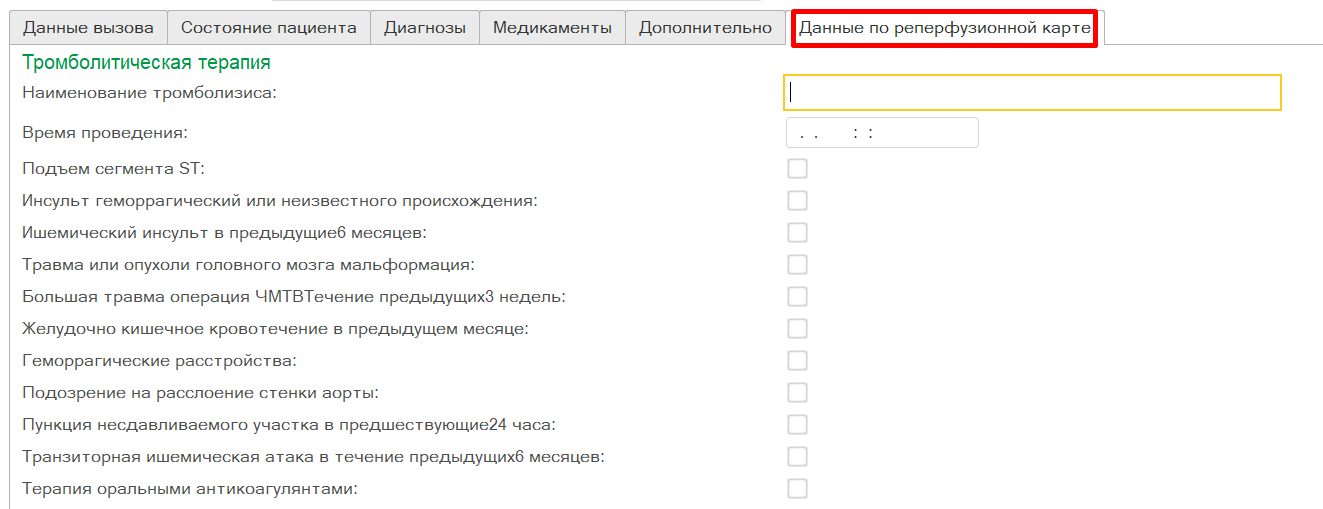
Task: Click Данные по реперфузионной карте tab
Action: click(944, 28)
